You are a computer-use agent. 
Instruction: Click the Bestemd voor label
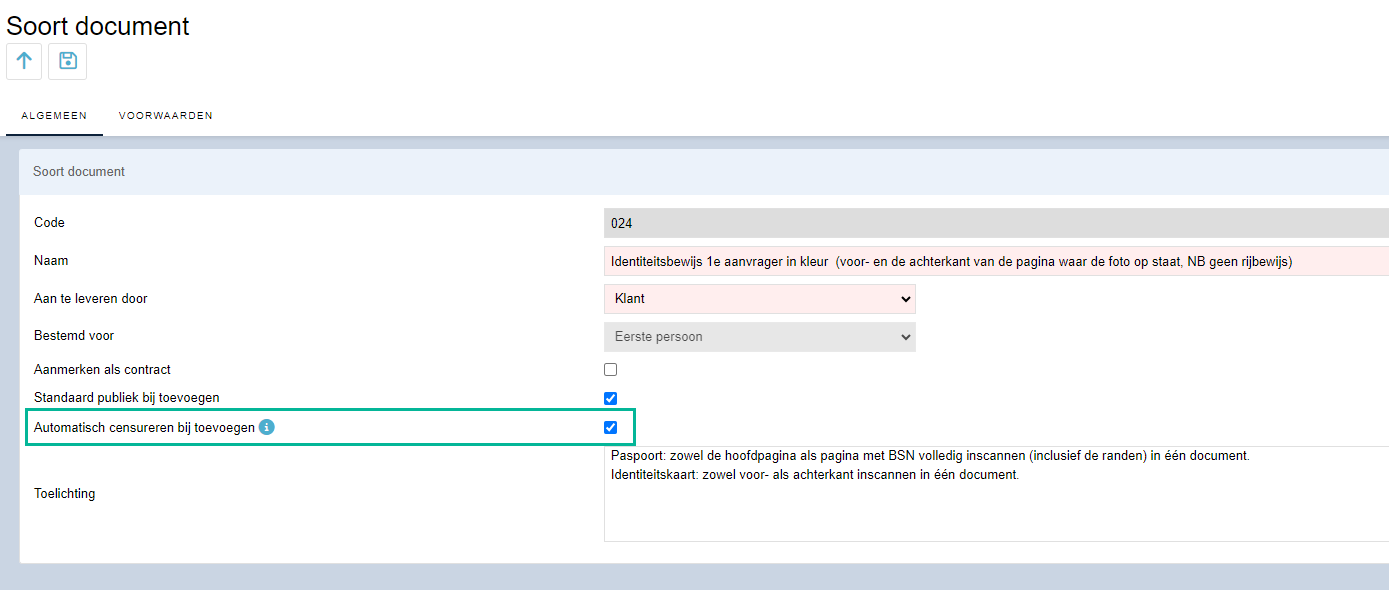click(x=74, y=336)
